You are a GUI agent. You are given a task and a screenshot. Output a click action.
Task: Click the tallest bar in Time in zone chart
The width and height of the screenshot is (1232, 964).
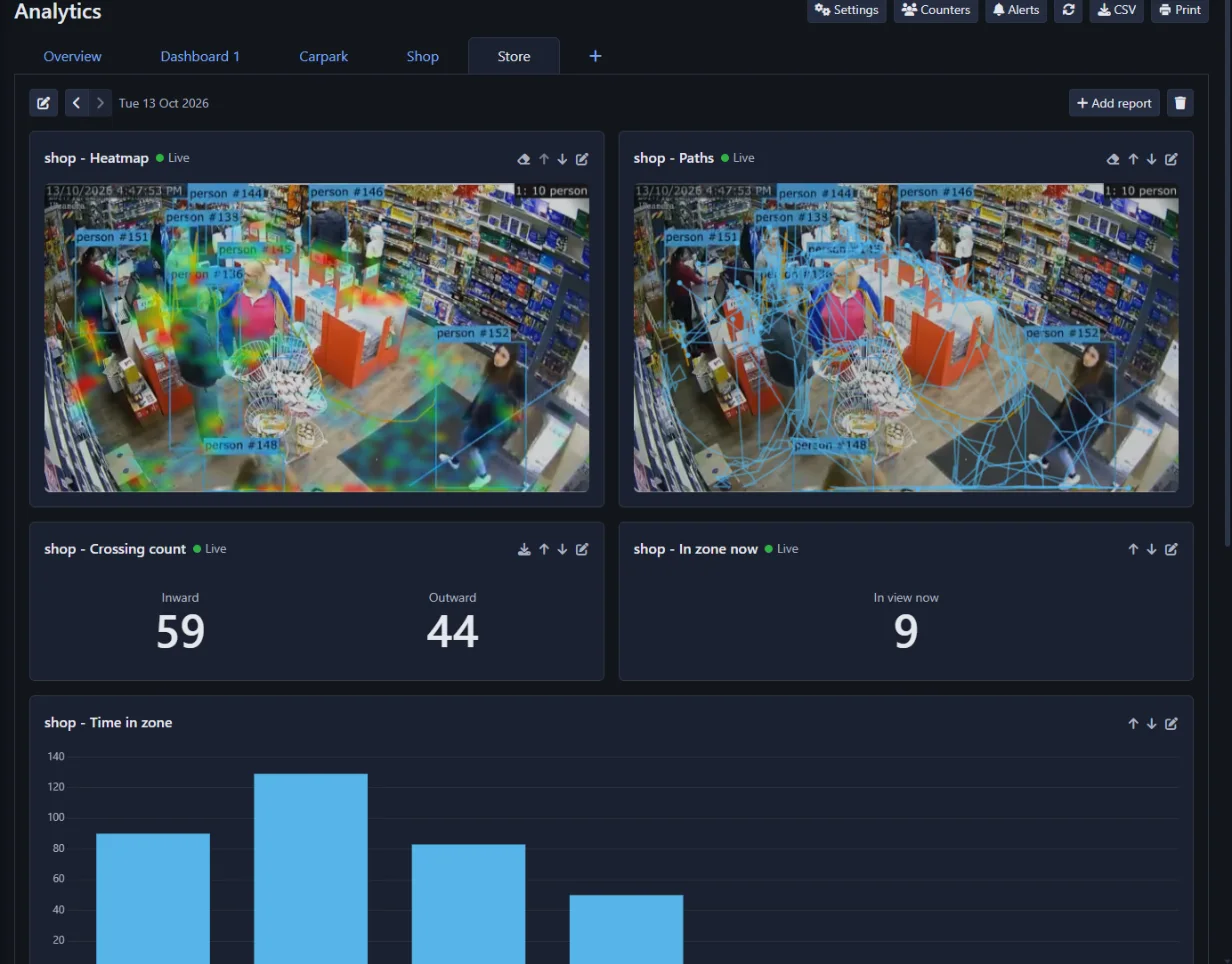click(311, 868)
